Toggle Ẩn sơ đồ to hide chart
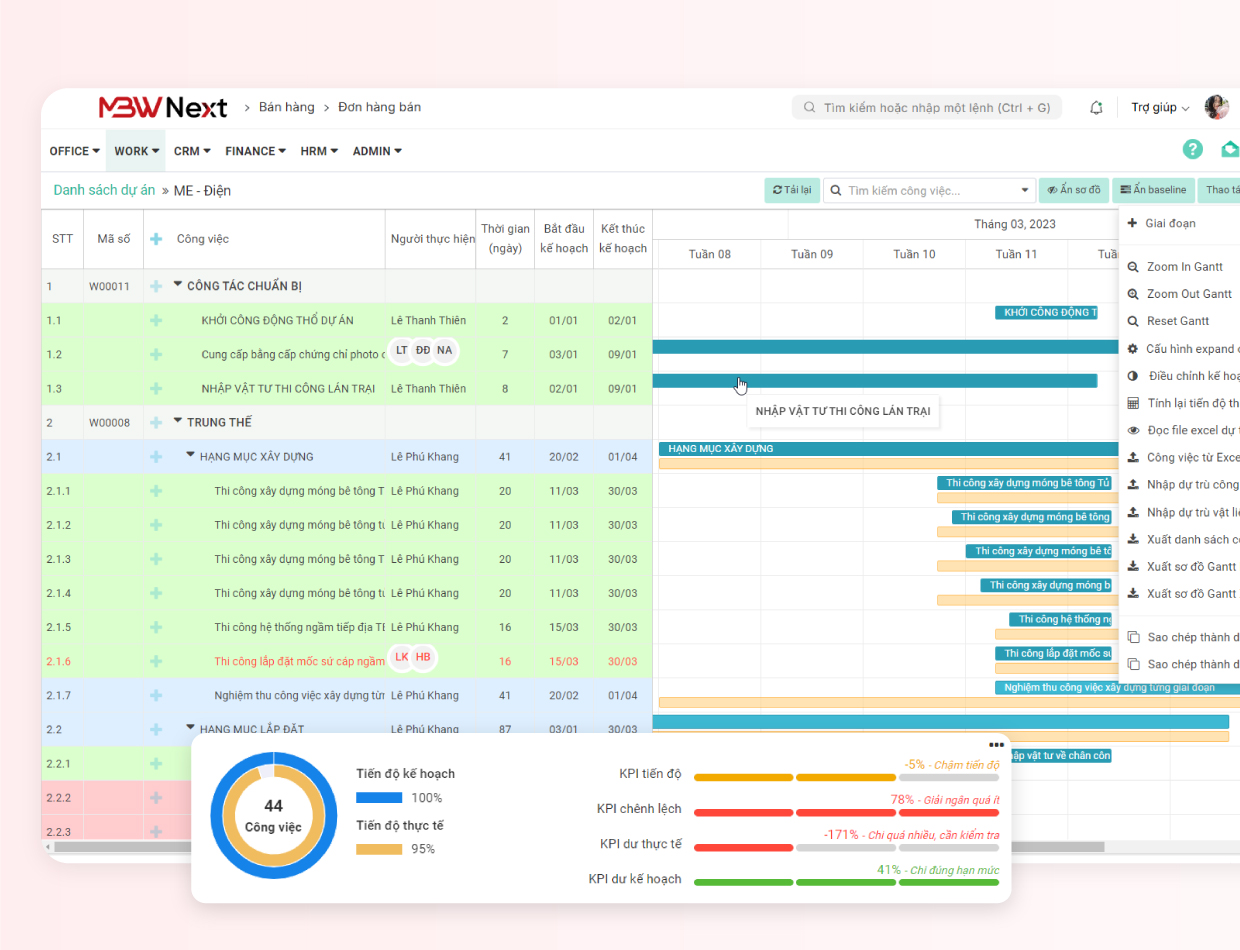Image resolution: width=1240 pixels, height=950 pixels. coord(1073,190)
